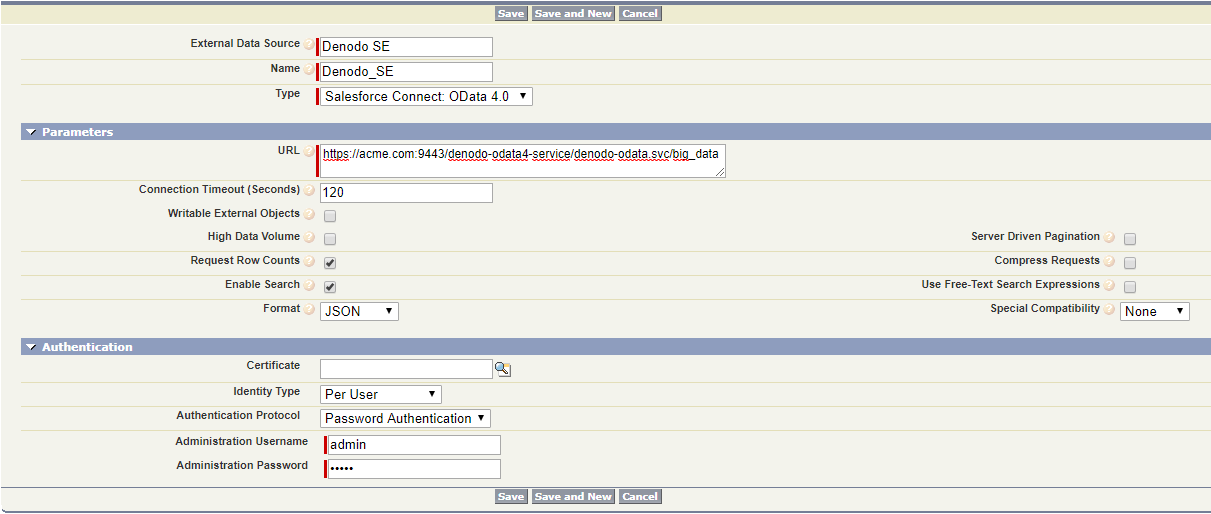Show help icon for Use Free-Text Search Expressions
1211x514 pixels.
(x=1109, y=286)
